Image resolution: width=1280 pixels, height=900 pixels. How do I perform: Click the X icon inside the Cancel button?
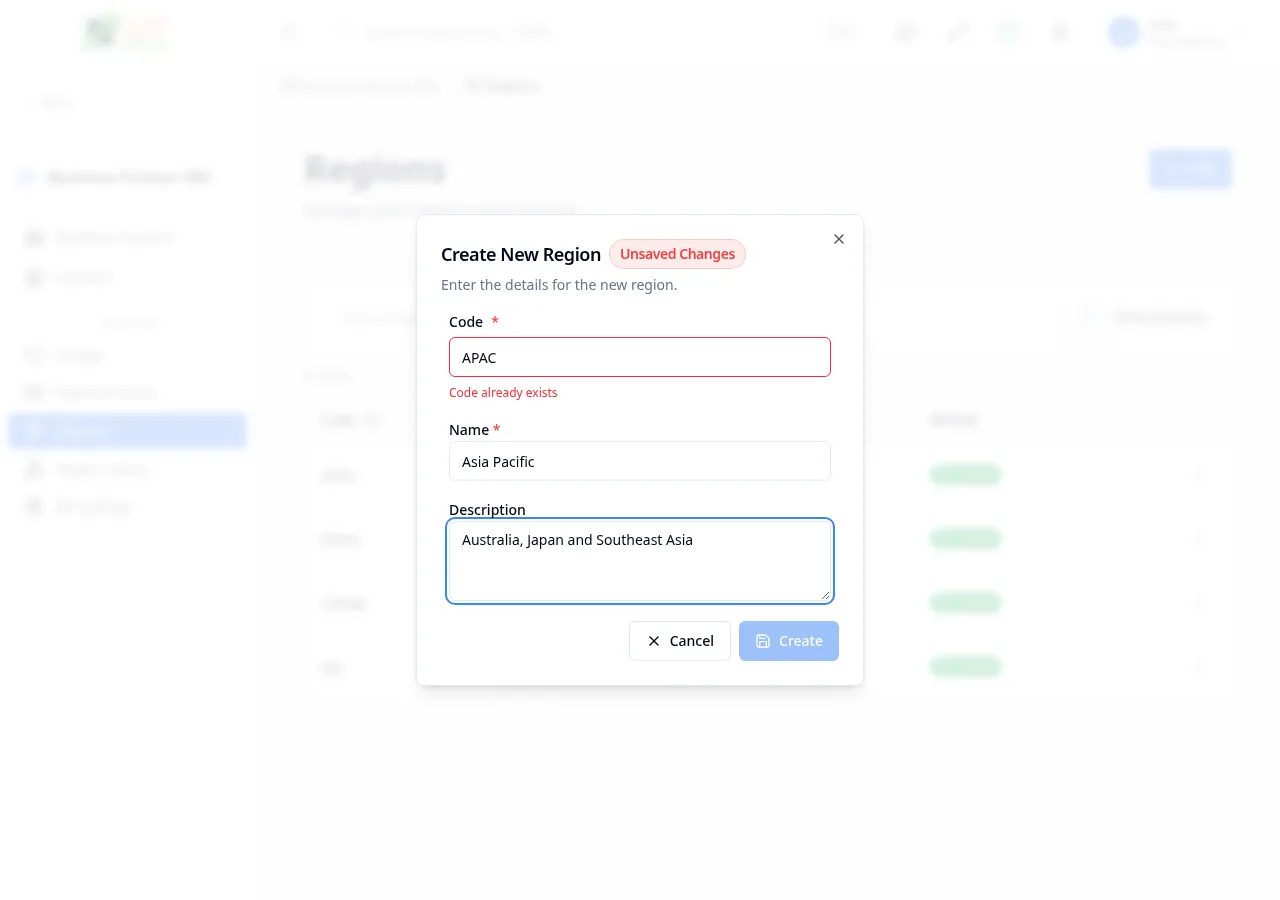[654, 641]
